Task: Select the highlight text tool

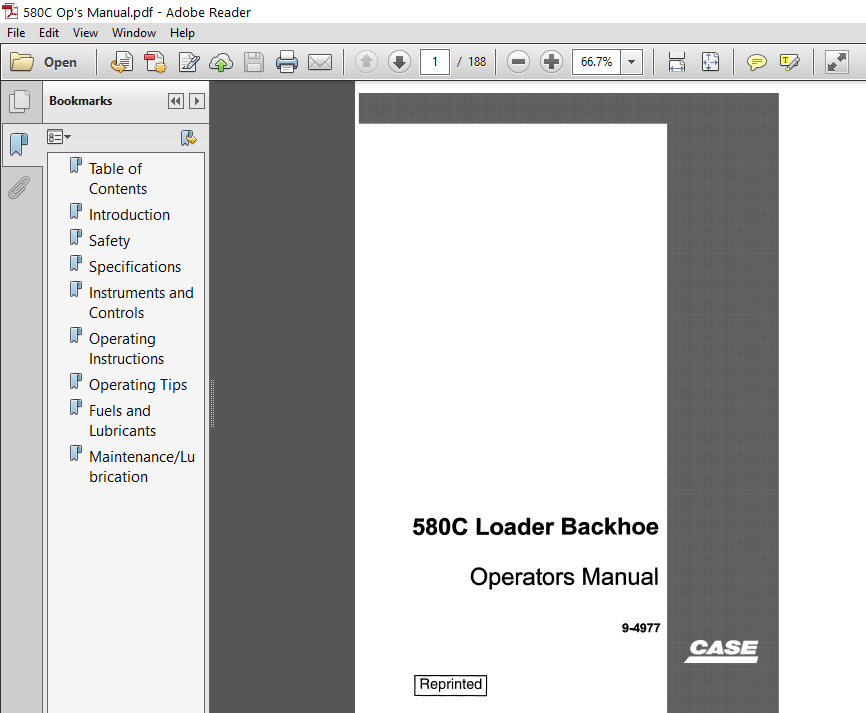Action: (790, 62)
